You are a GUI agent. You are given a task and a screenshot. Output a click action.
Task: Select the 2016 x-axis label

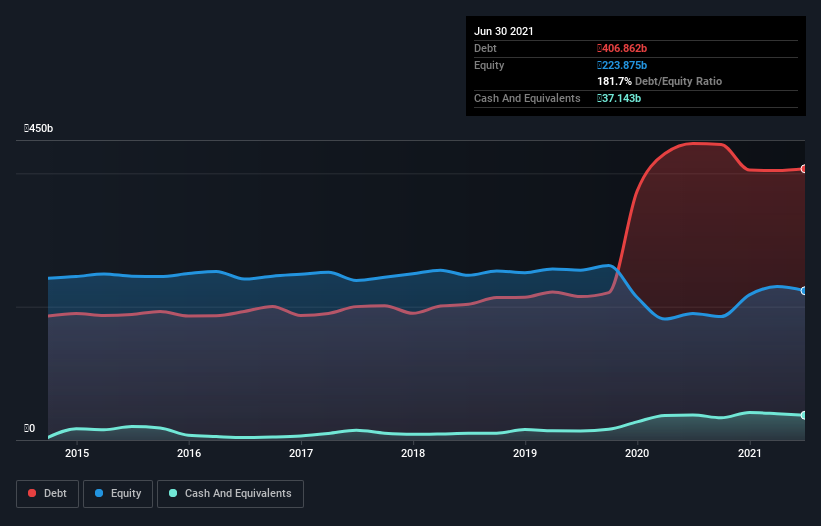click(189, 453)
